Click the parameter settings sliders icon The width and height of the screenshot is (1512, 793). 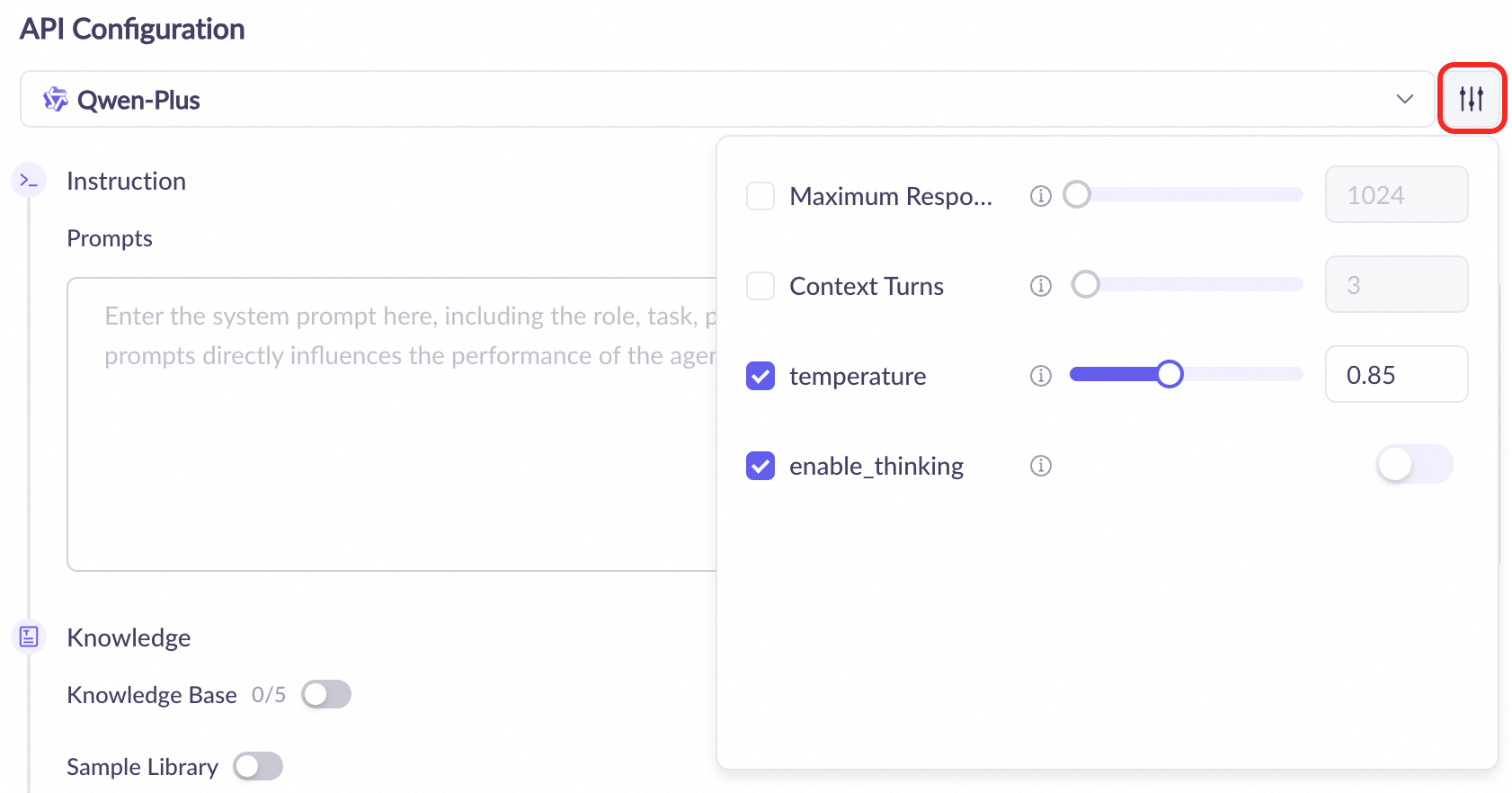tap(1472, 99)
